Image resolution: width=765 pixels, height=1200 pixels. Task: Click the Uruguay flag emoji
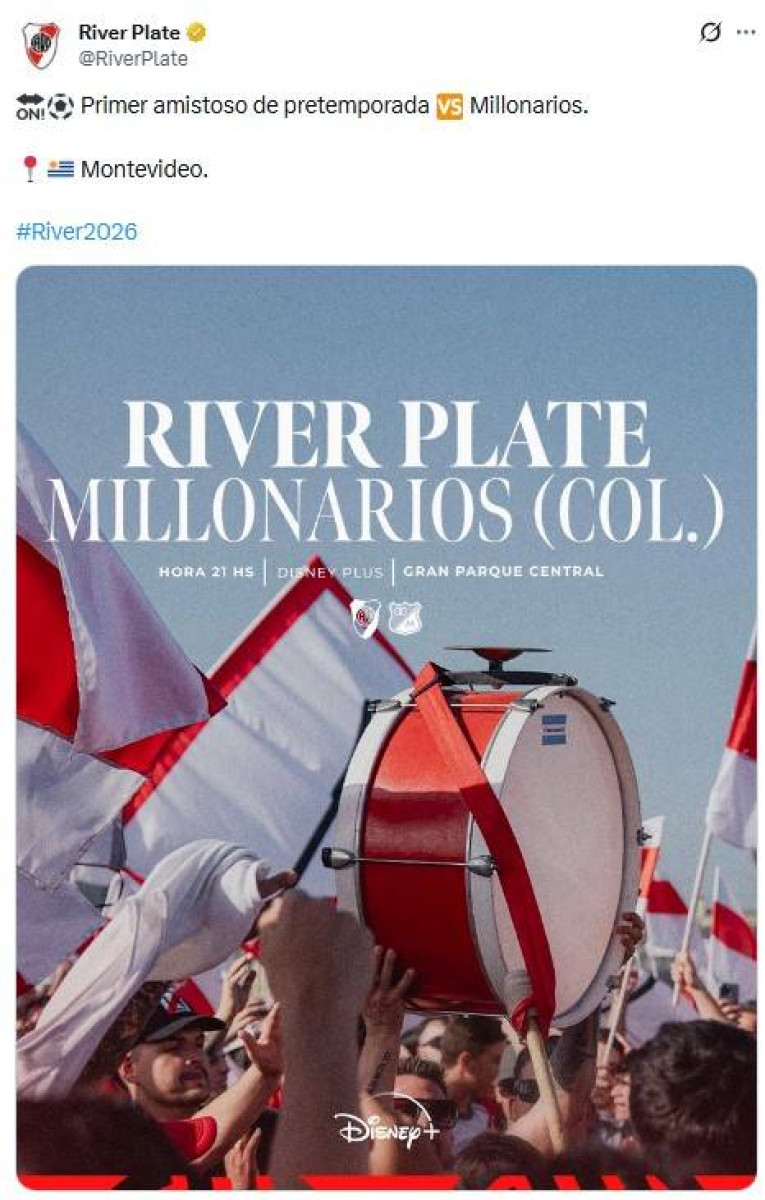tap(61, 169)
